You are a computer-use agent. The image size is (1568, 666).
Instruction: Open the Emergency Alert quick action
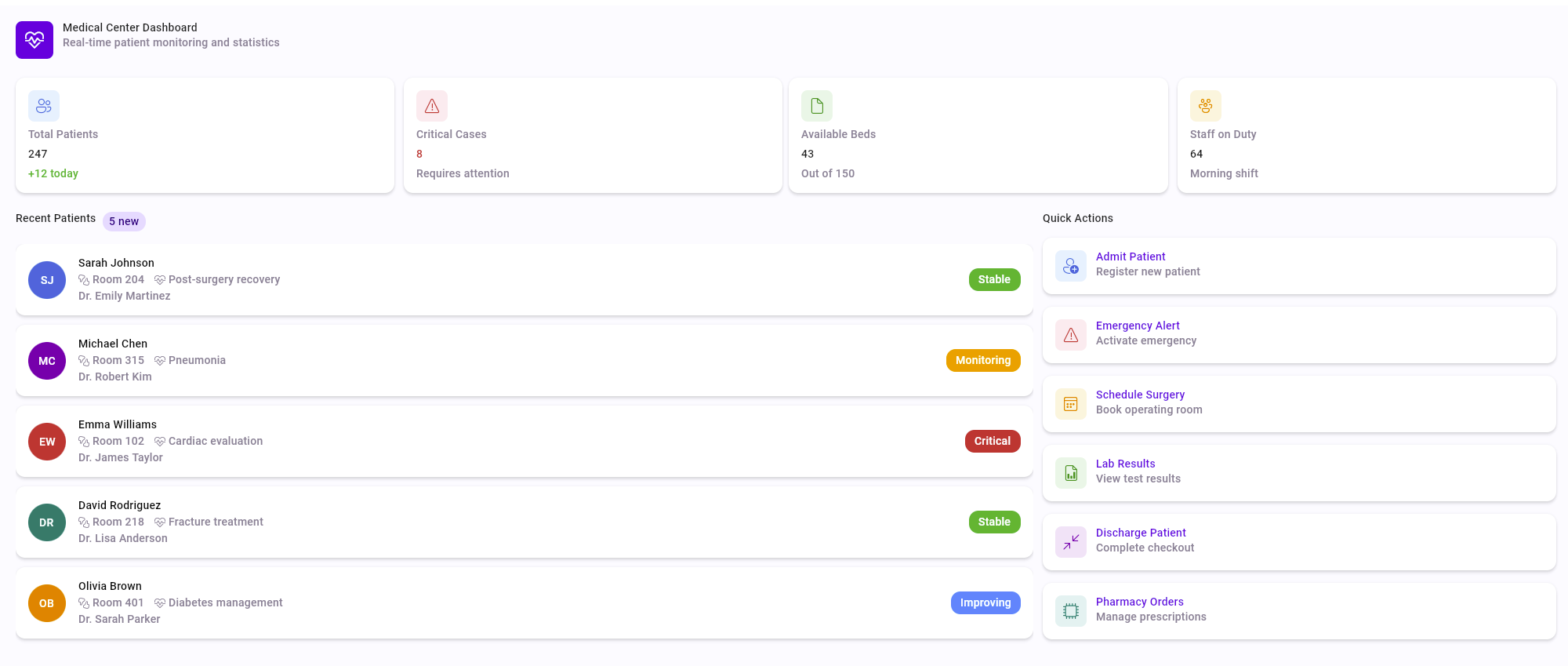[1138, 326]
